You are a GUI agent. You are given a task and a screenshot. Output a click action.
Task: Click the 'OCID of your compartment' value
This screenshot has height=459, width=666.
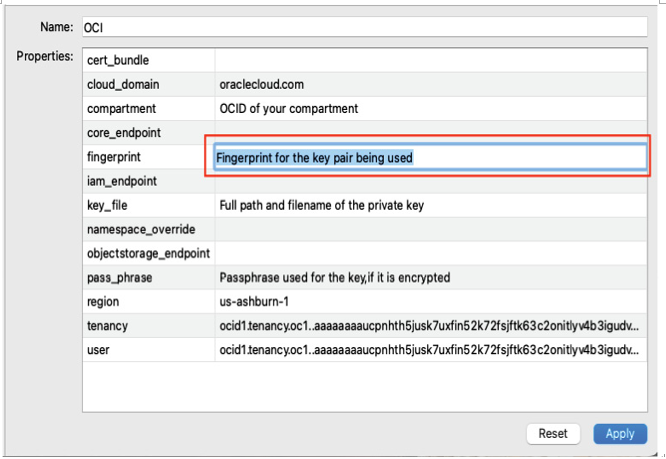[x=289, y=109]
